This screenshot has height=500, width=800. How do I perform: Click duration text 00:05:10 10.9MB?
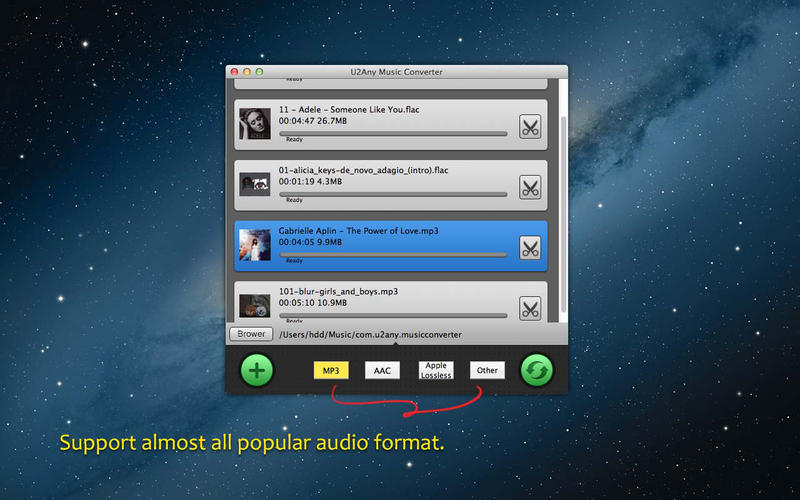(x=313, y=303)
